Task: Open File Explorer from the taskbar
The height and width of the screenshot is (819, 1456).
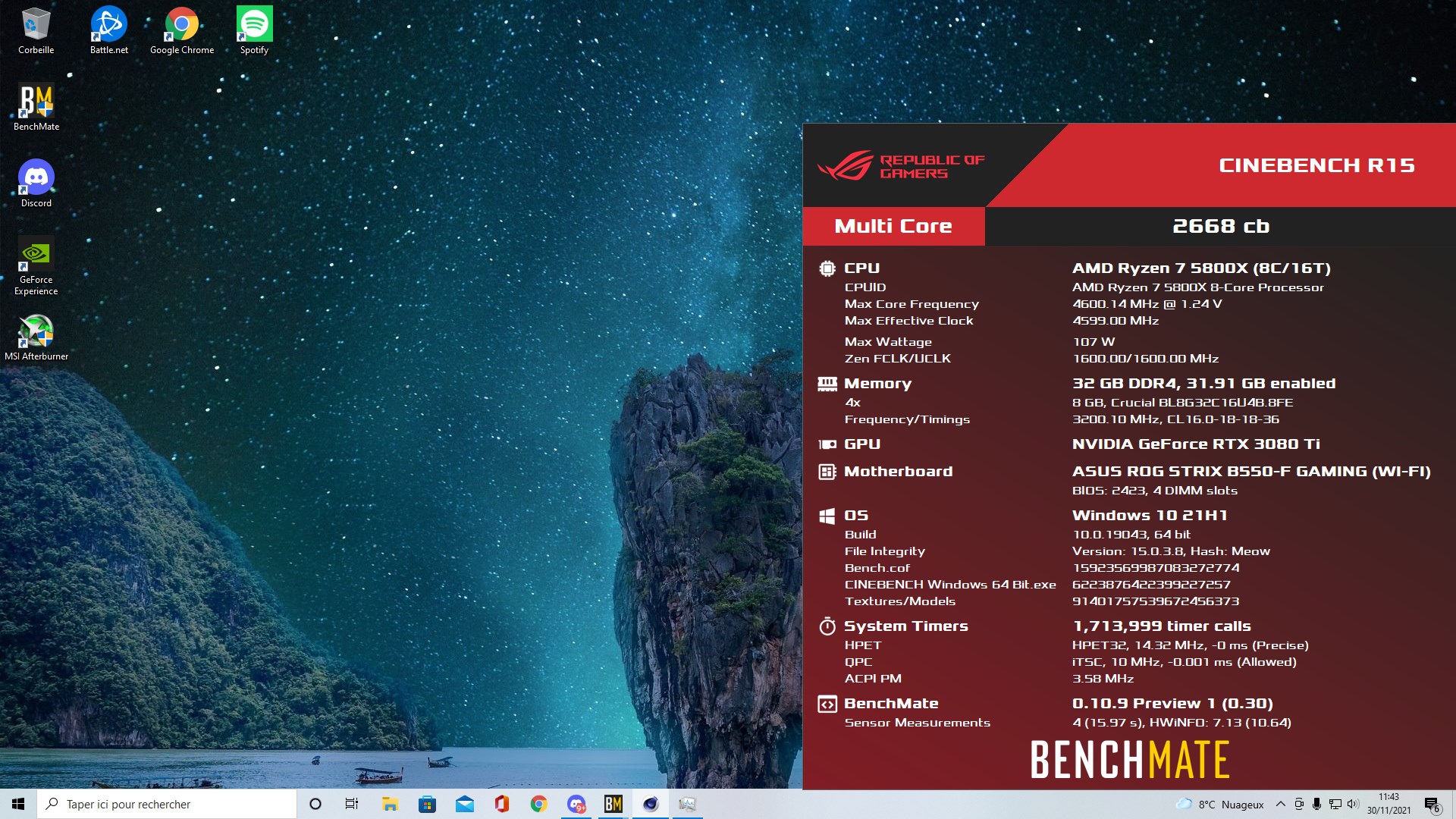Action: (x=390, y=804)
